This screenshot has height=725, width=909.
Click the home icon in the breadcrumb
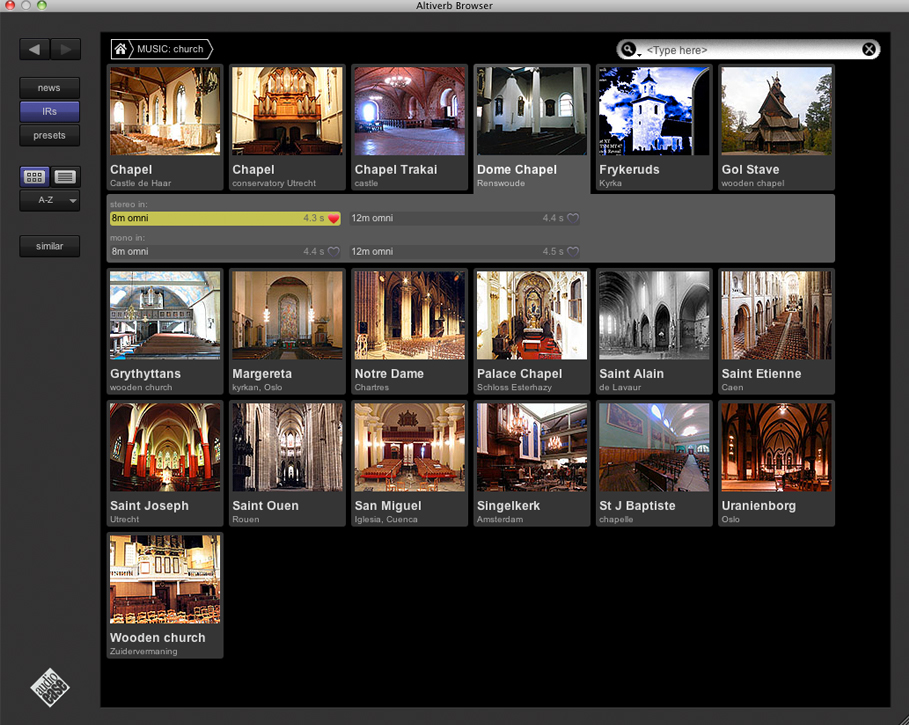120,49
